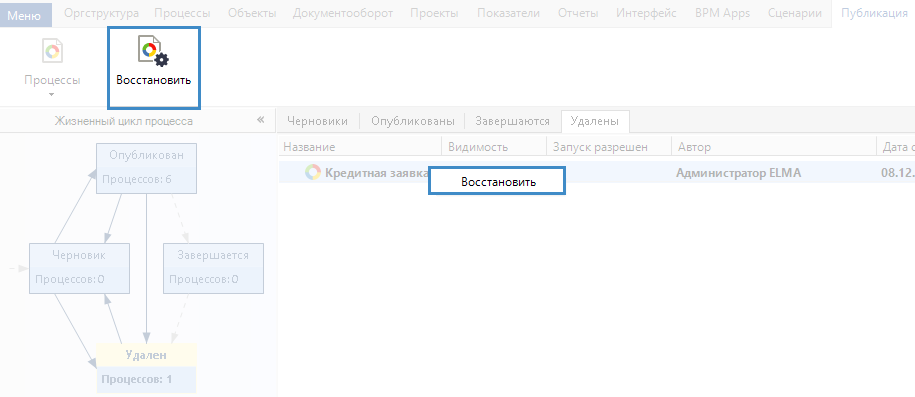The image size is (915, 397).
Task: Open the Документооборот tab
Action: click(x=343, y=13)
